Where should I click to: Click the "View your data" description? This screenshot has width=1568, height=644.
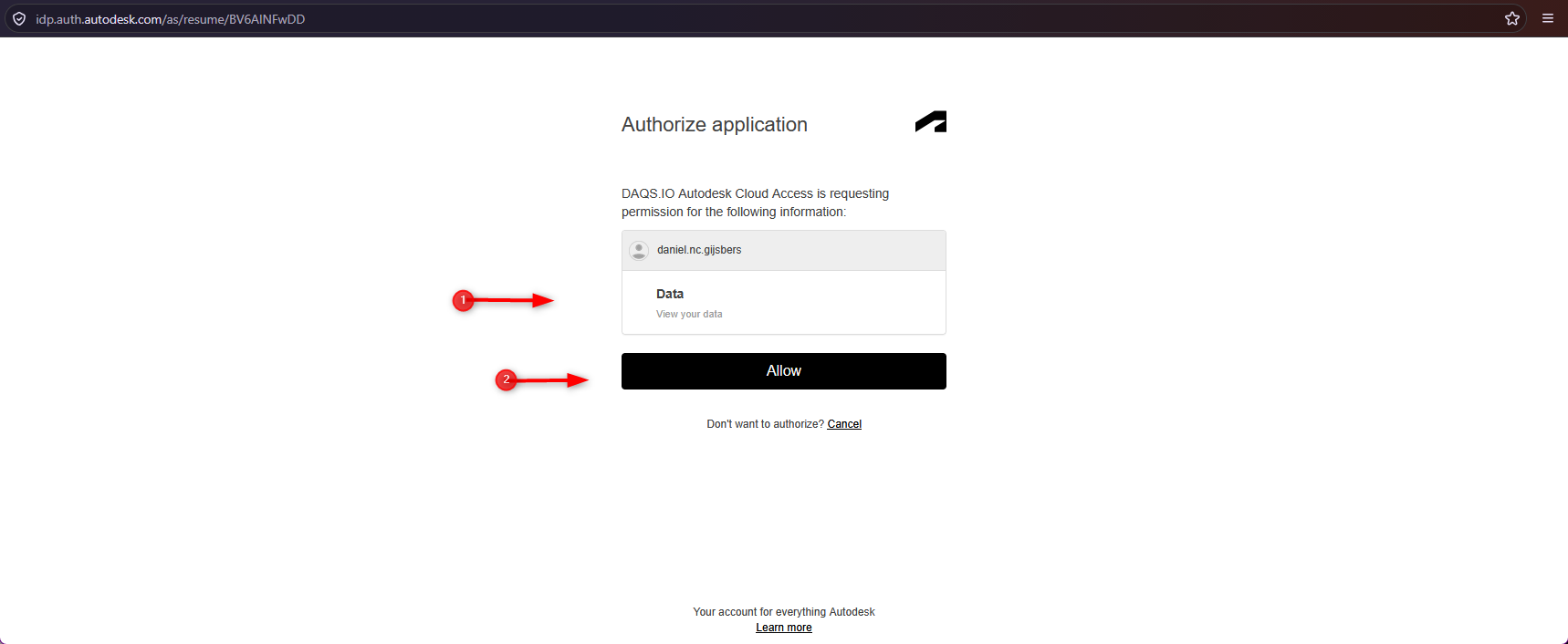pyautogui.click(x=689, y=314)
